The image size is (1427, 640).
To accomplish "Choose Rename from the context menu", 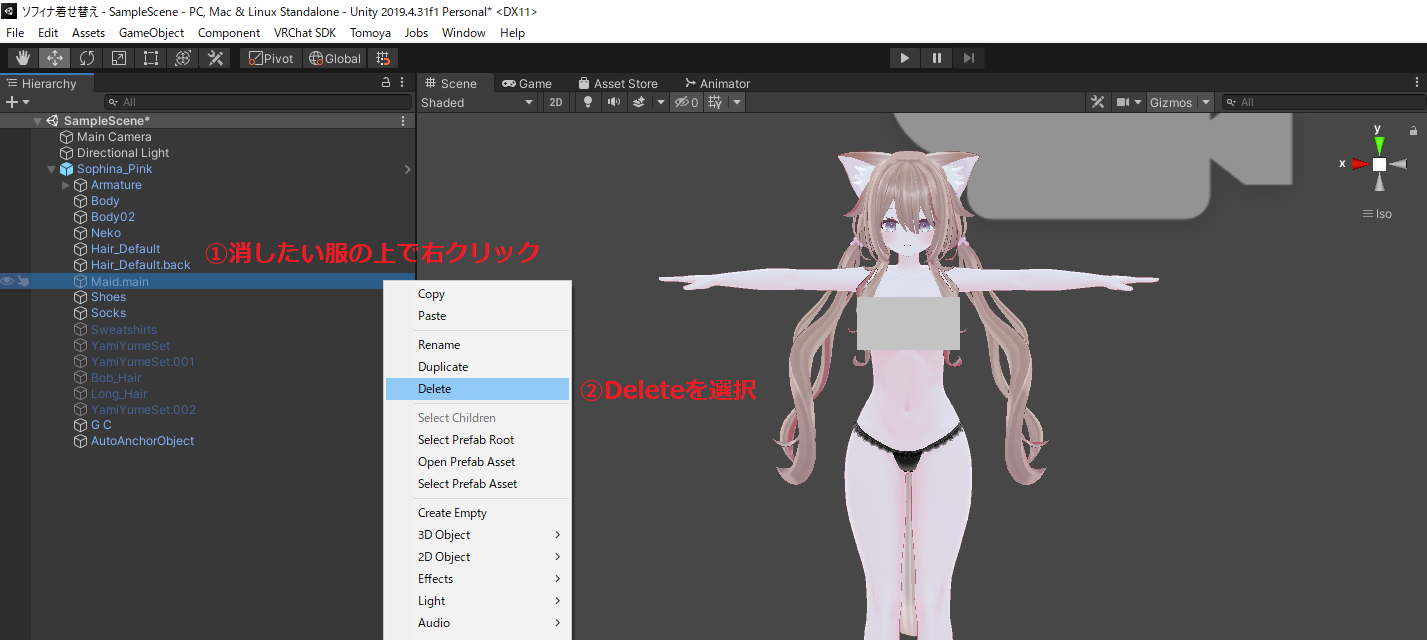I will coord(477,345).
